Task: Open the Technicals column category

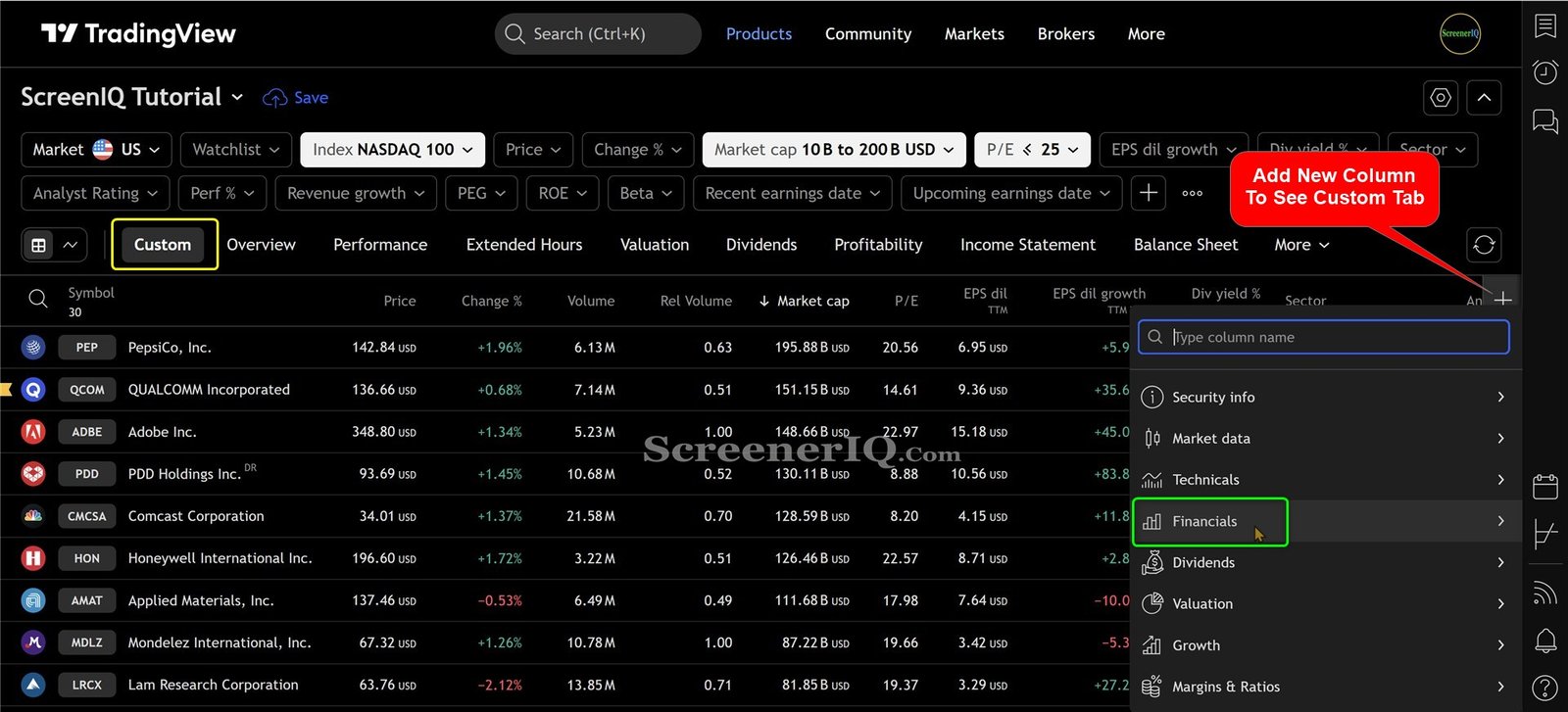Action: (x=1326, y=480)
